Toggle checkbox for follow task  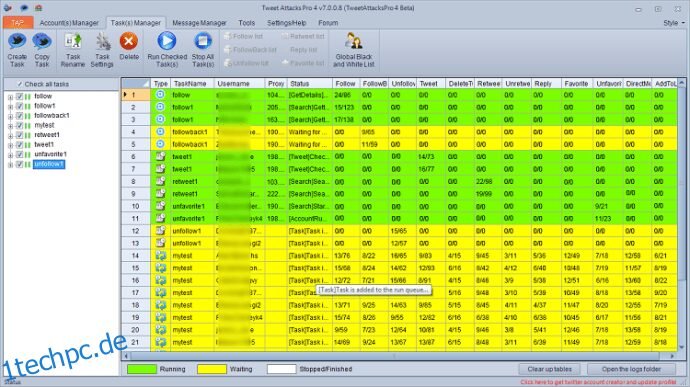point(19,96)
